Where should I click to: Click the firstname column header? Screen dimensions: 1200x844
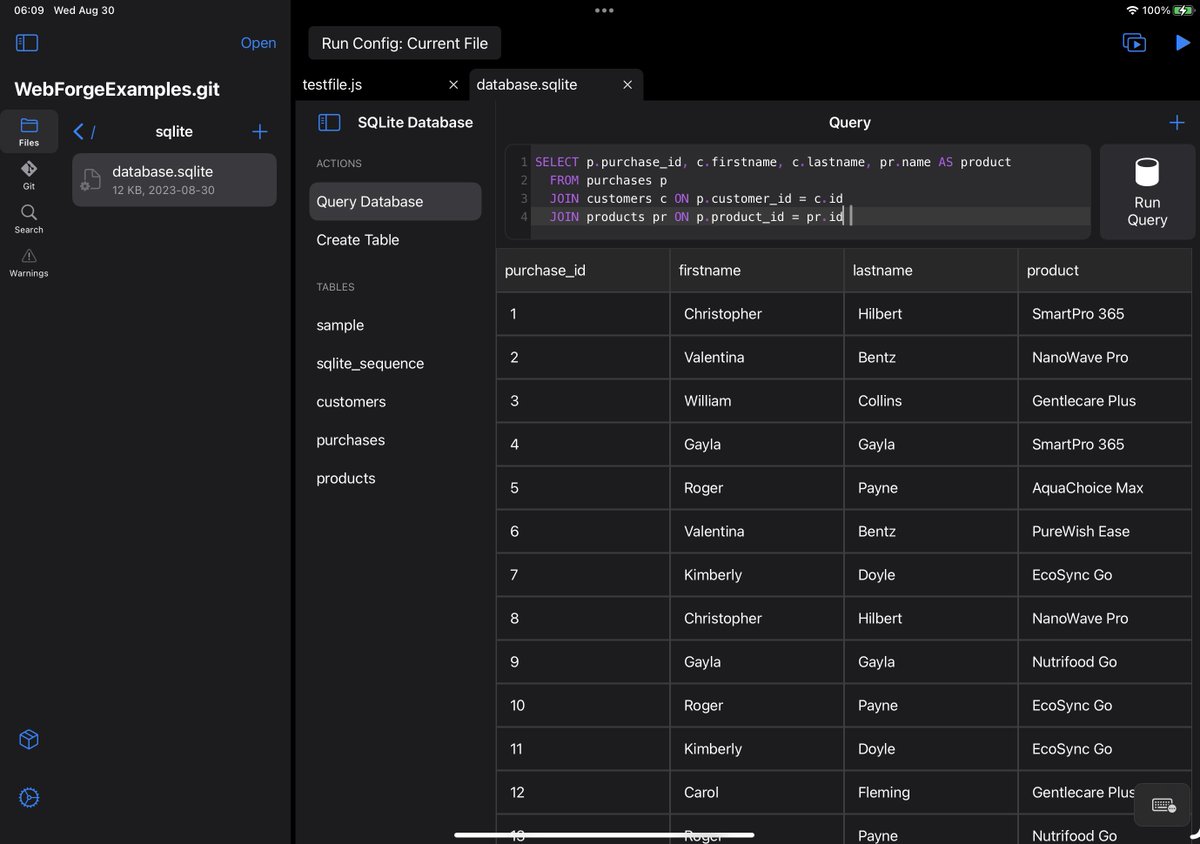757,270
